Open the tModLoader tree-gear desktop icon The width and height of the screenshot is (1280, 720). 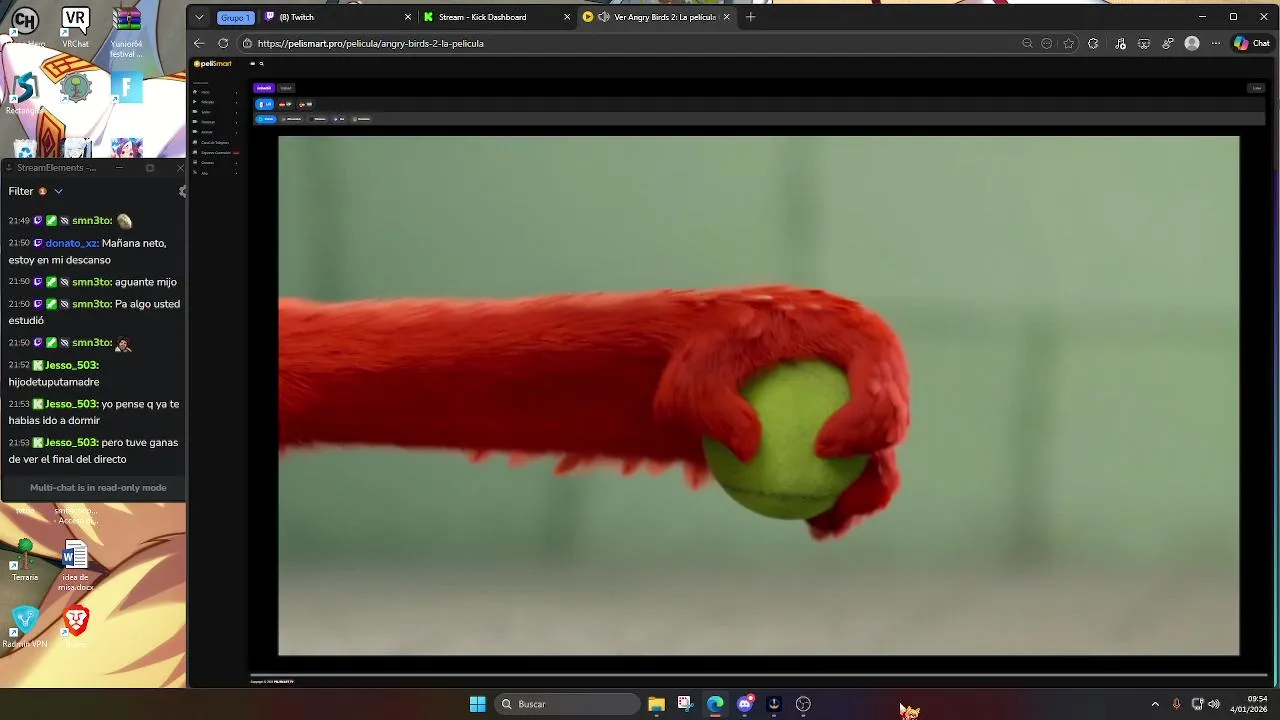point(75,88)
